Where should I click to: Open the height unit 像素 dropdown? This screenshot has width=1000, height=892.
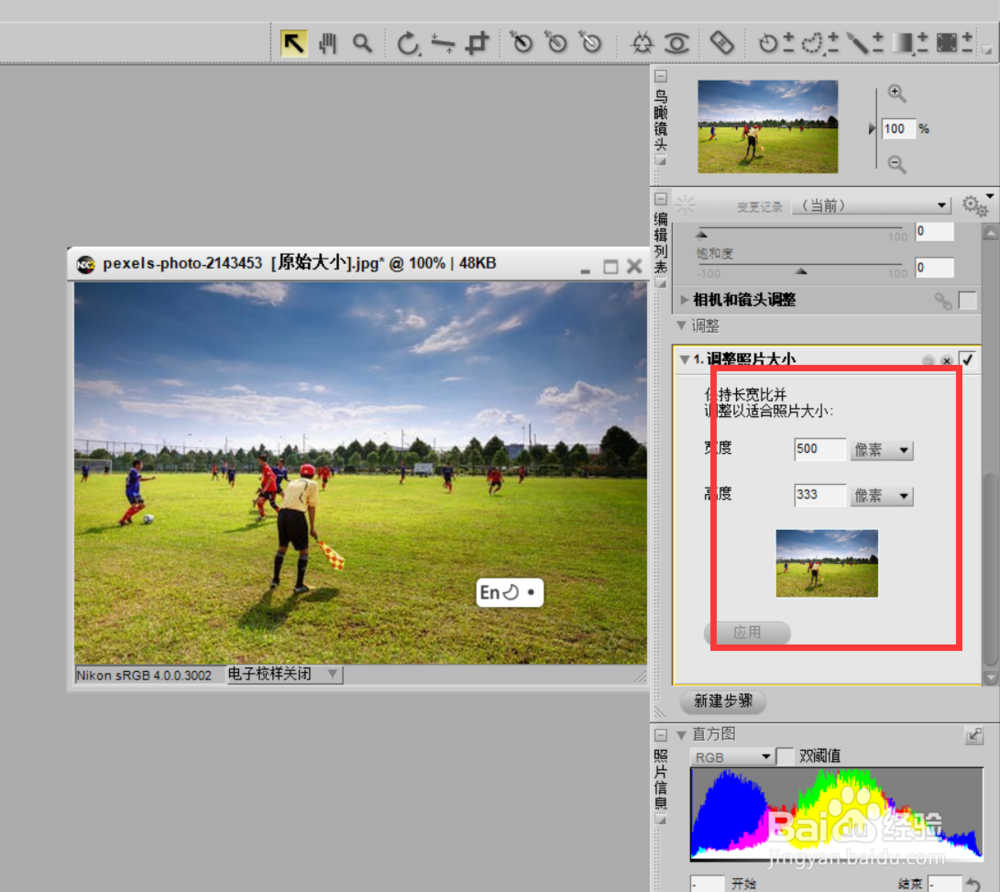881,496
